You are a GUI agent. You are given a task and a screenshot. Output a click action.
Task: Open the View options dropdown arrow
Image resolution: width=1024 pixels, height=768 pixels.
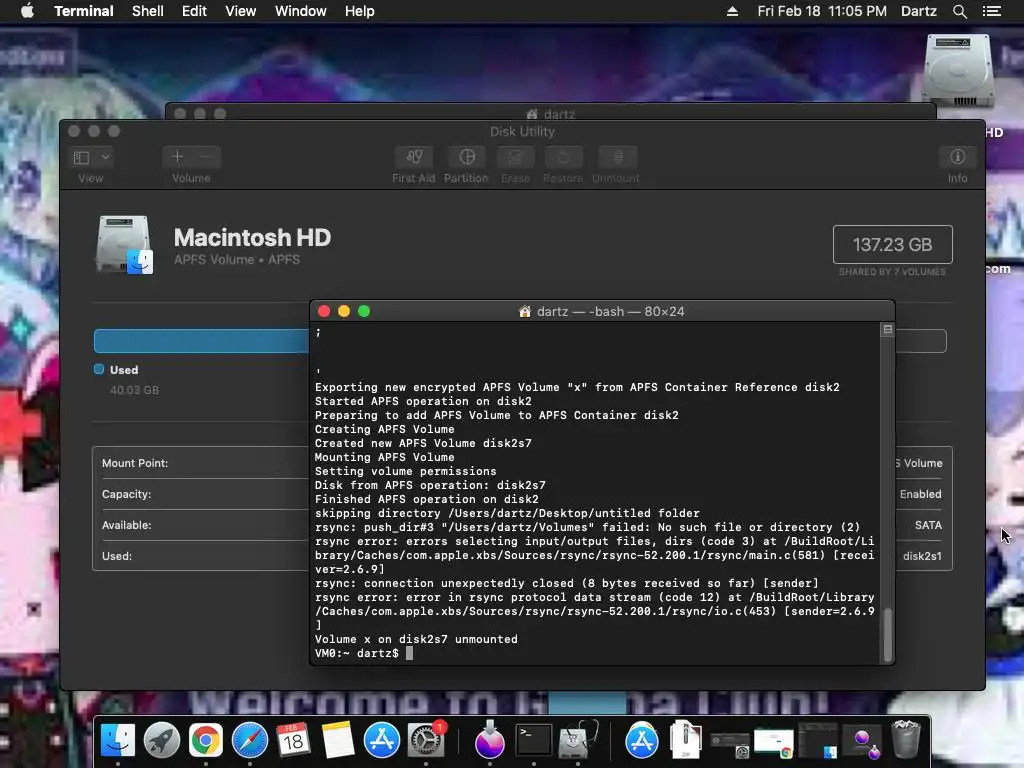(105, 157)
